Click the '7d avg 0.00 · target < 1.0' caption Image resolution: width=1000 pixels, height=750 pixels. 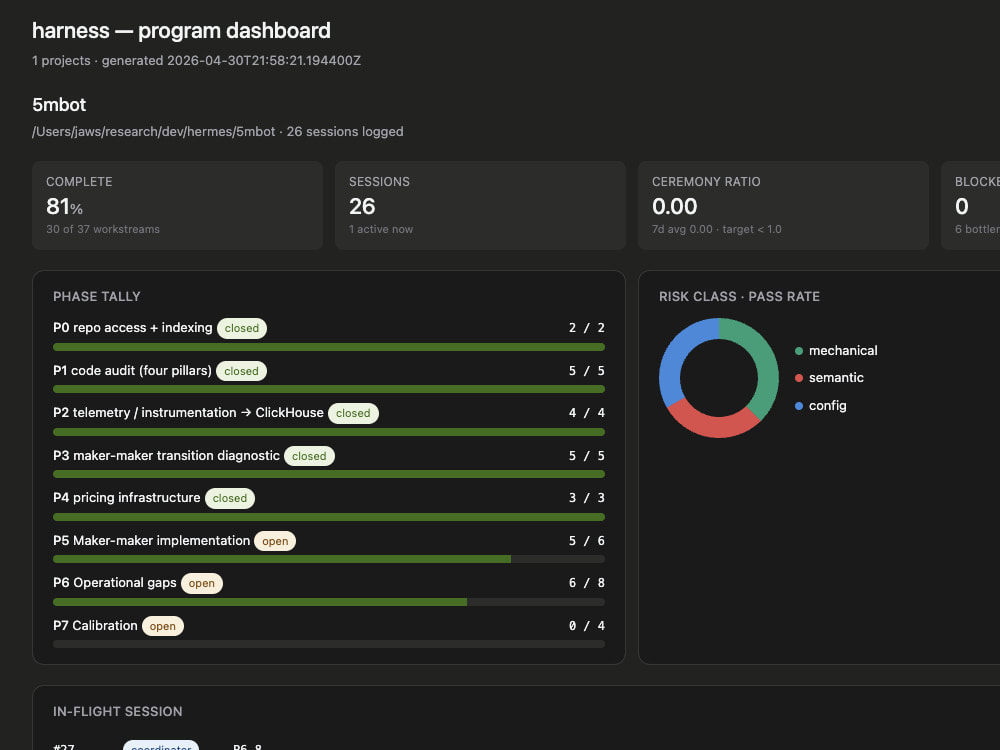716,229
